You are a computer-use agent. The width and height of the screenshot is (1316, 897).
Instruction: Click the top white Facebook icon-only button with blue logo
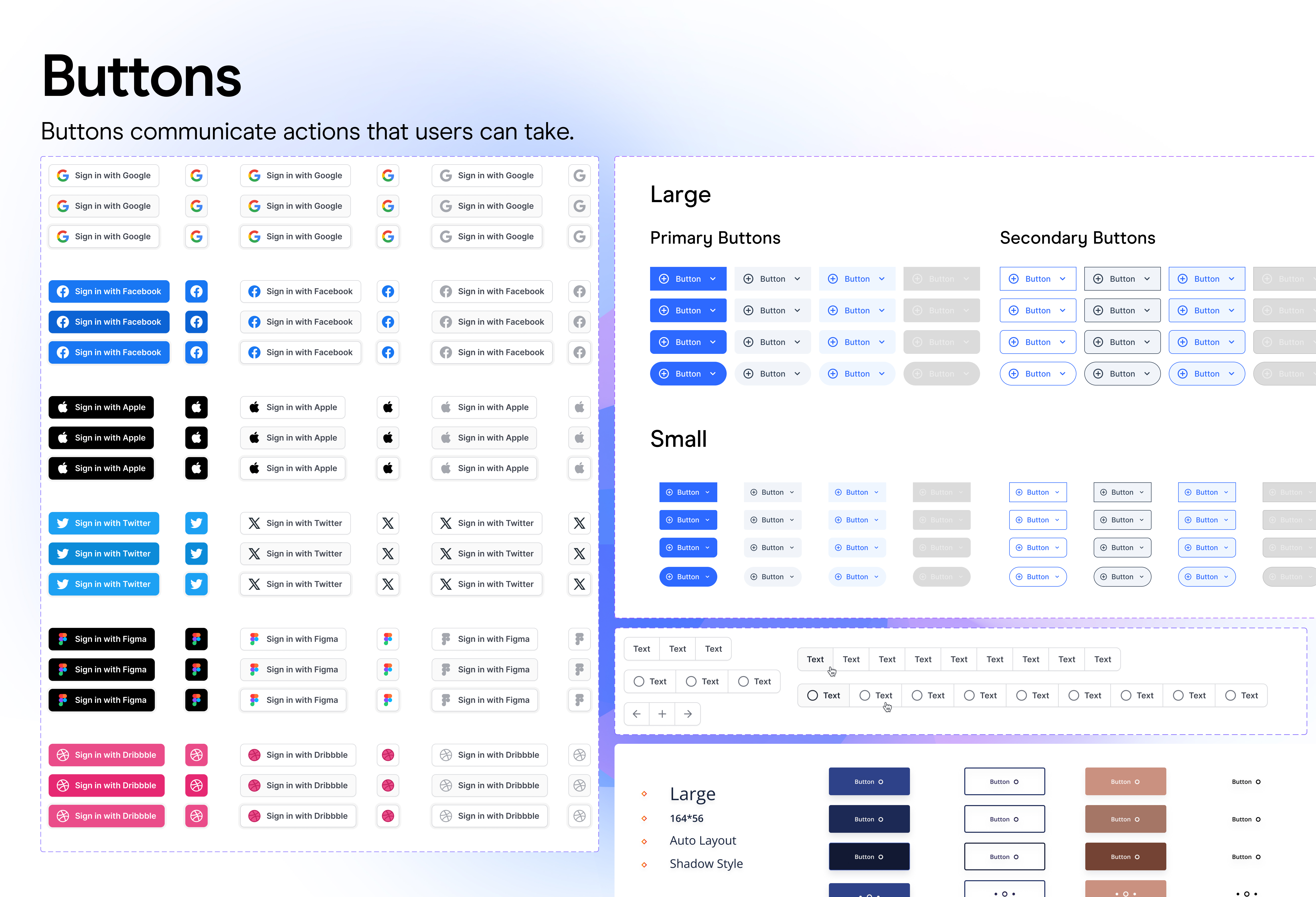tap(388, 291)
